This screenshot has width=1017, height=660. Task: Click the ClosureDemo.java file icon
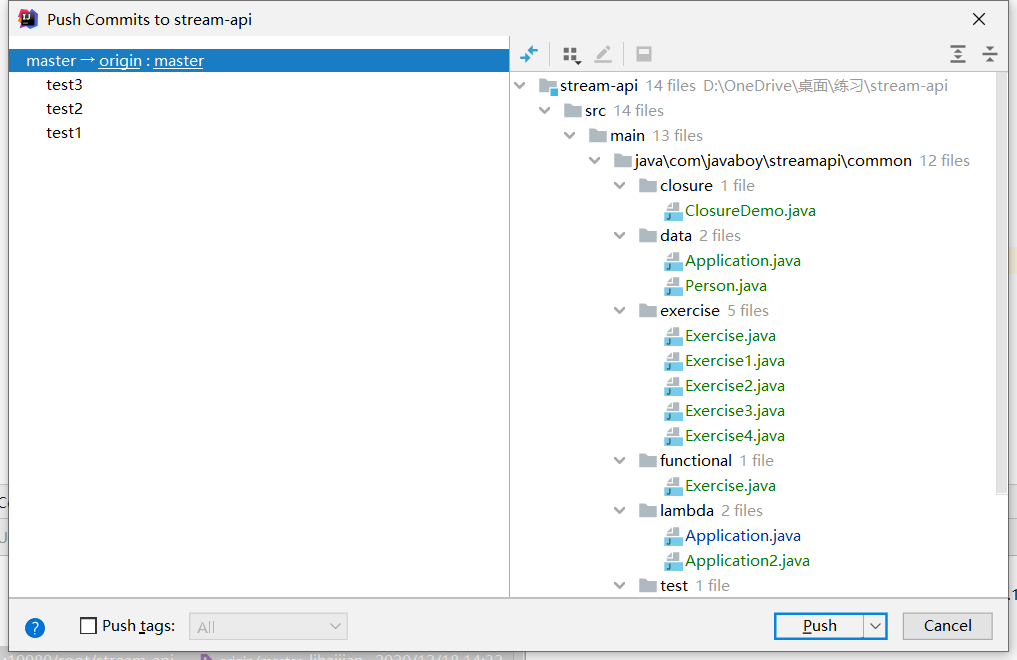(673, 211)
